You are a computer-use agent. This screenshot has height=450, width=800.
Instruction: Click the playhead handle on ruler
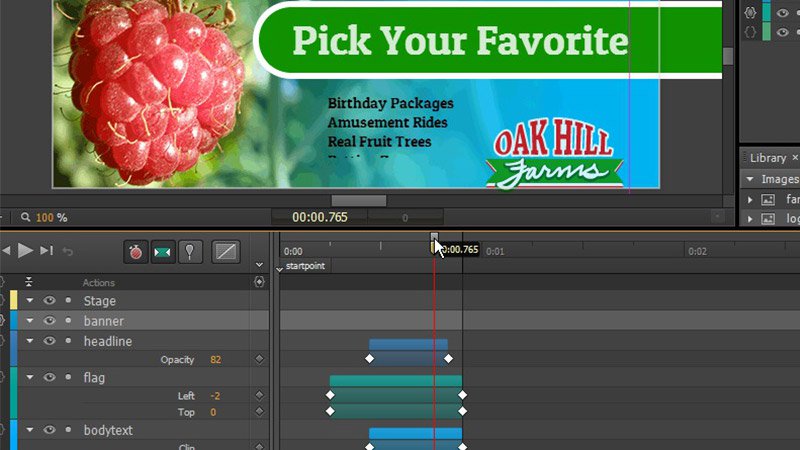tap(434, 238)
